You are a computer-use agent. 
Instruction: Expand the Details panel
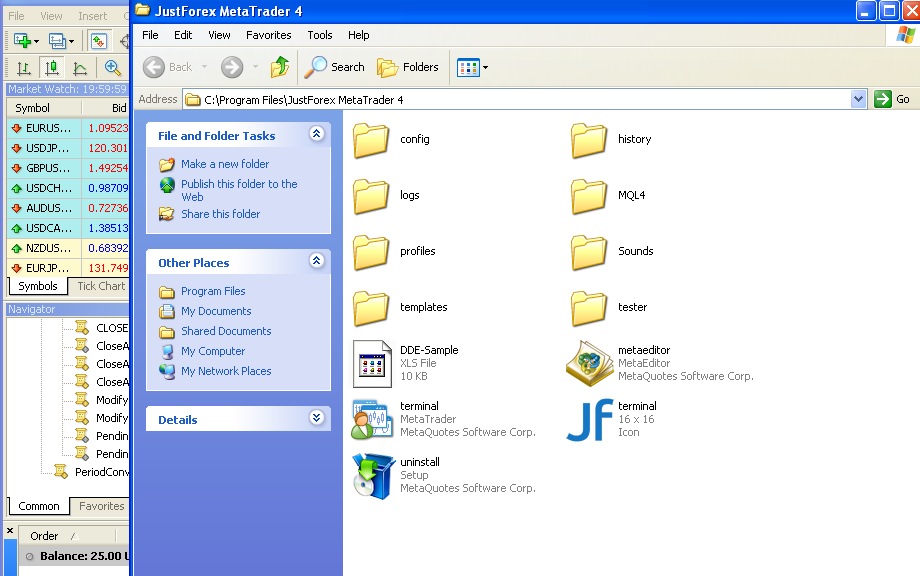[317, 417]
